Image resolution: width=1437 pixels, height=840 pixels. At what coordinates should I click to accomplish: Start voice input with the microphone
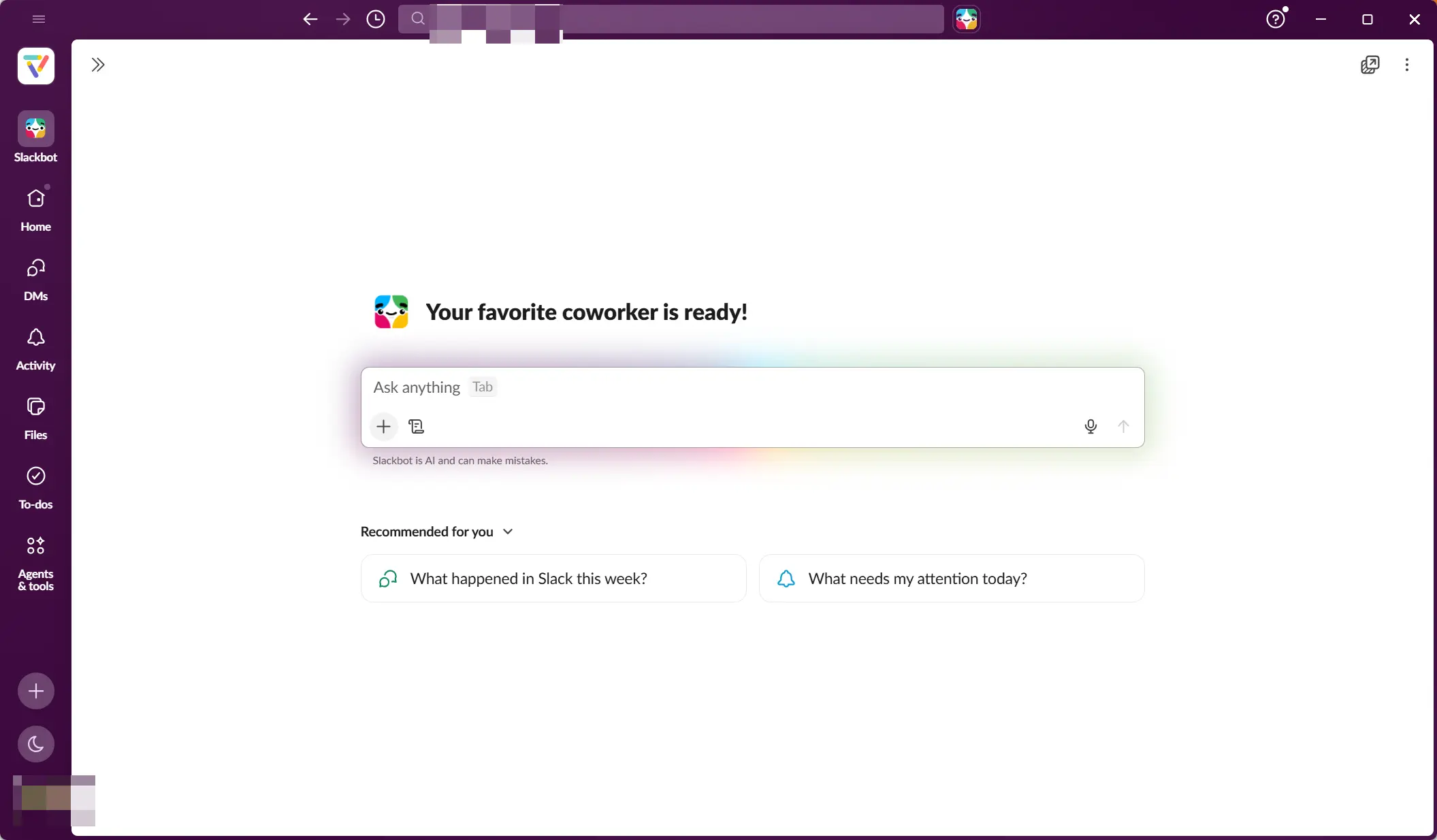pos(1091,427)
